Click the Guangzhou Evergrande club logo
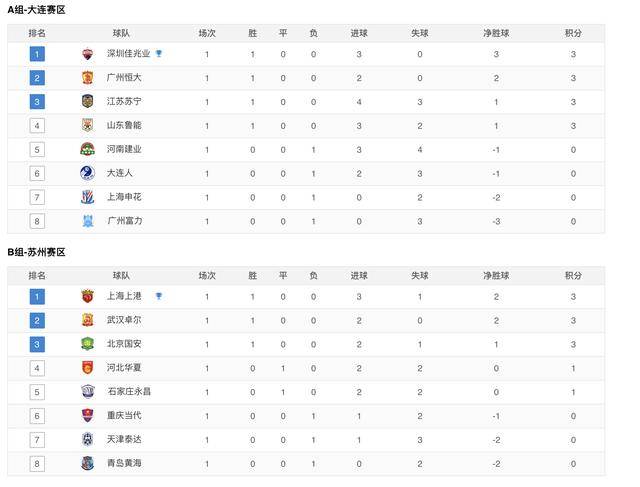 (87, 78)
